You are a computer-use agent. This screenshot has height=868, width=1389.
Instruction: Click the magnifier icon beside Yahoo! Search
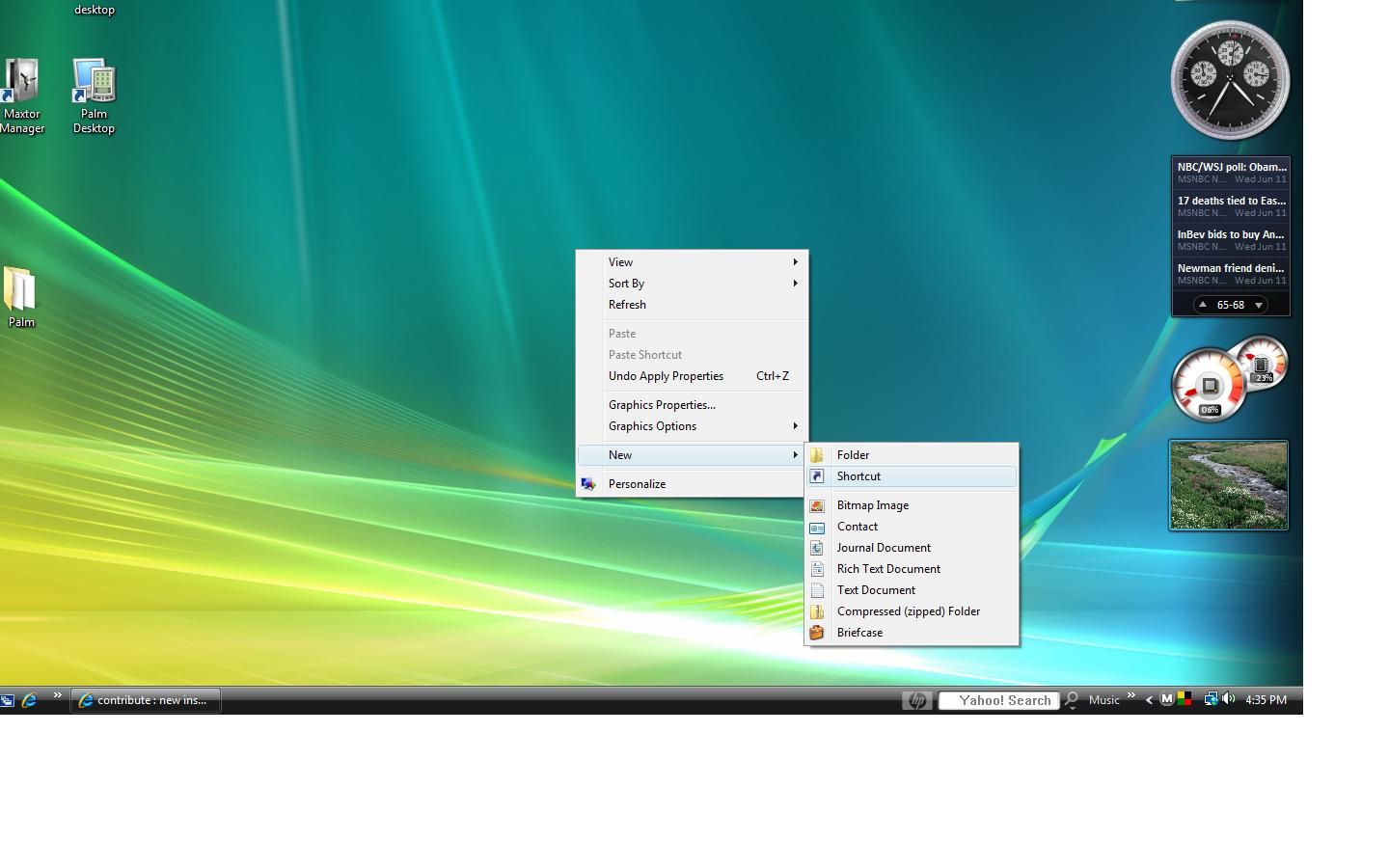point(1071,699)
